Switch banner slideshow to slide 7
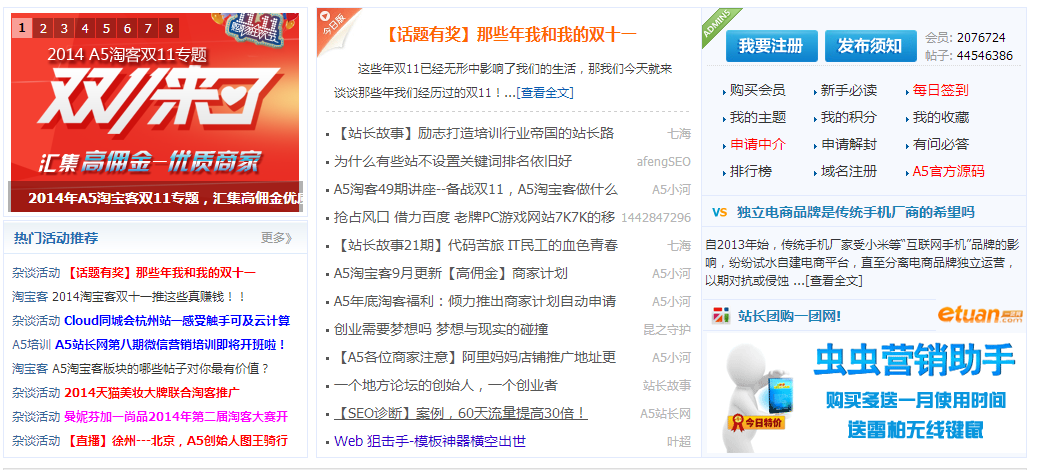Viewport: 1050px width, 470px height. coord(148,28)
